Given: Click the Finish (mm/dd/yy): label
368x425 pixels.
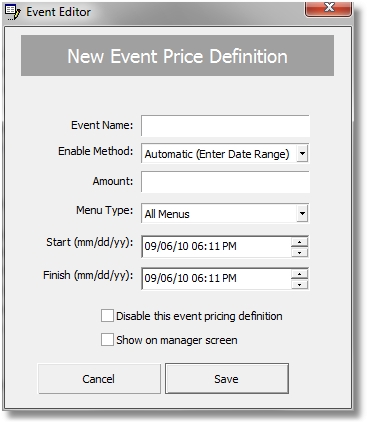Looking at the screenshot, I should (88, 275).
